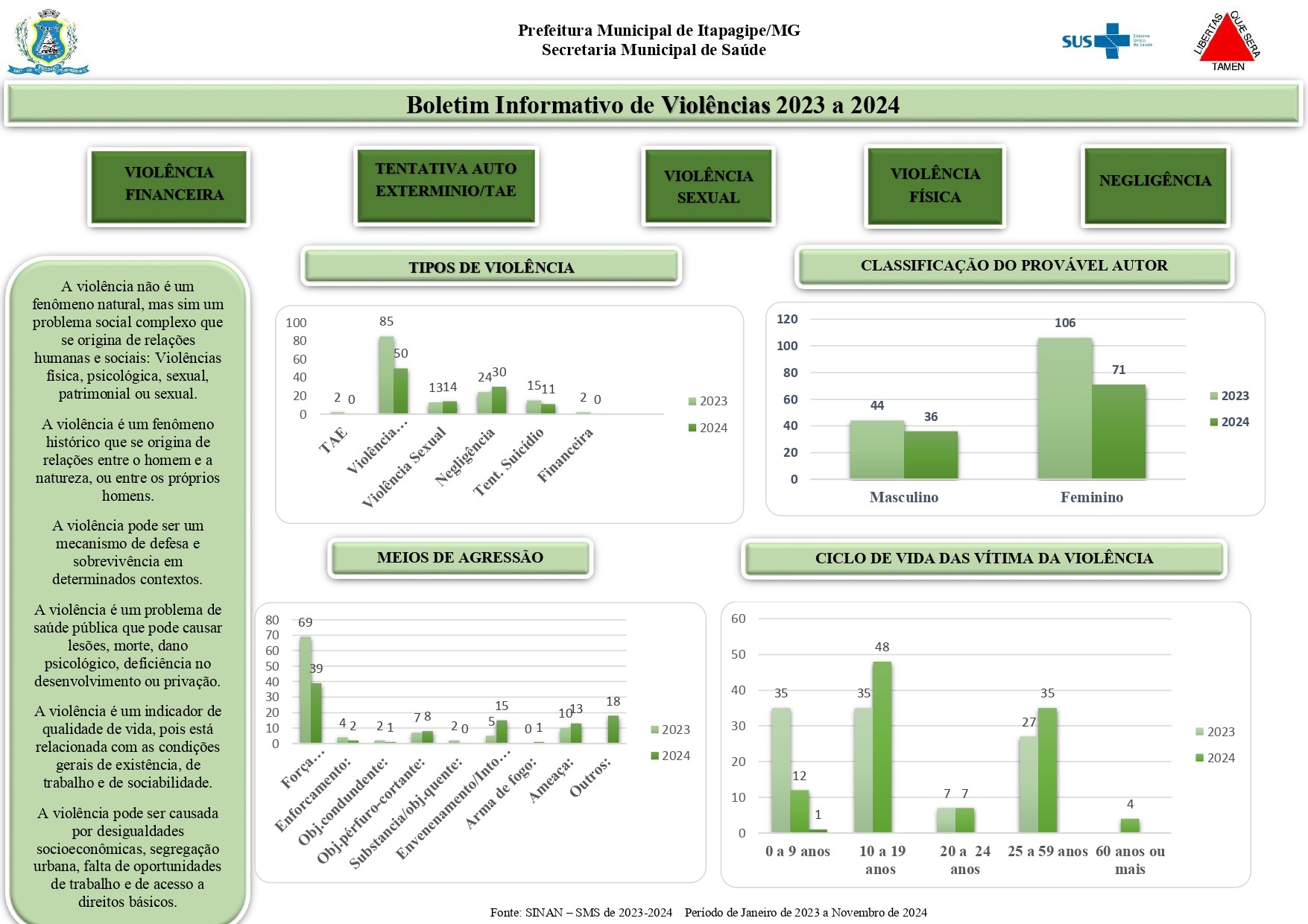Viewport: 1308px width, 924px height.
Task: Select the Classificação do Provável Autor header
Action: click(1014, 266)
